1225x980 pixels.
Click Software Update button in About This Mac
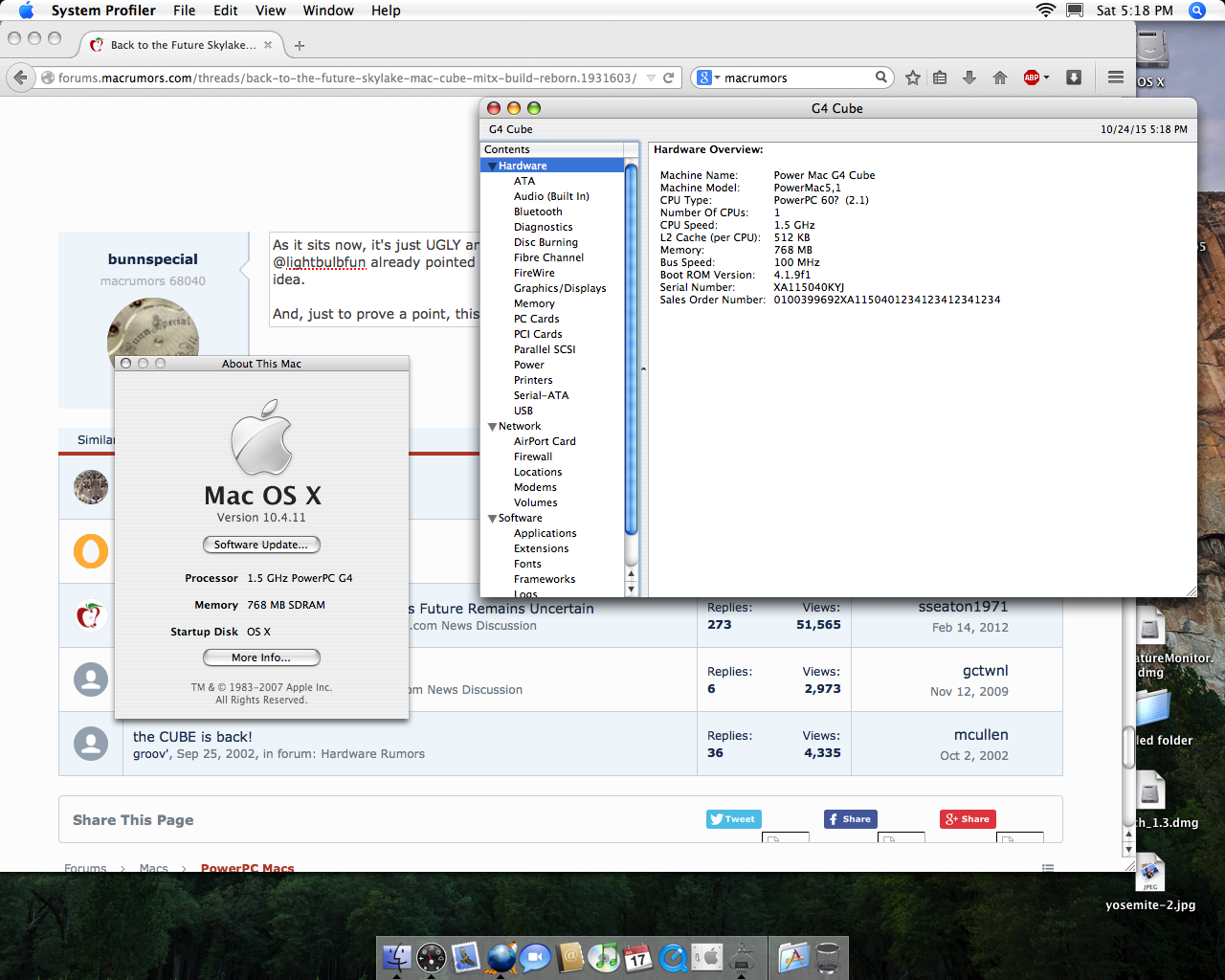(261, 545)
